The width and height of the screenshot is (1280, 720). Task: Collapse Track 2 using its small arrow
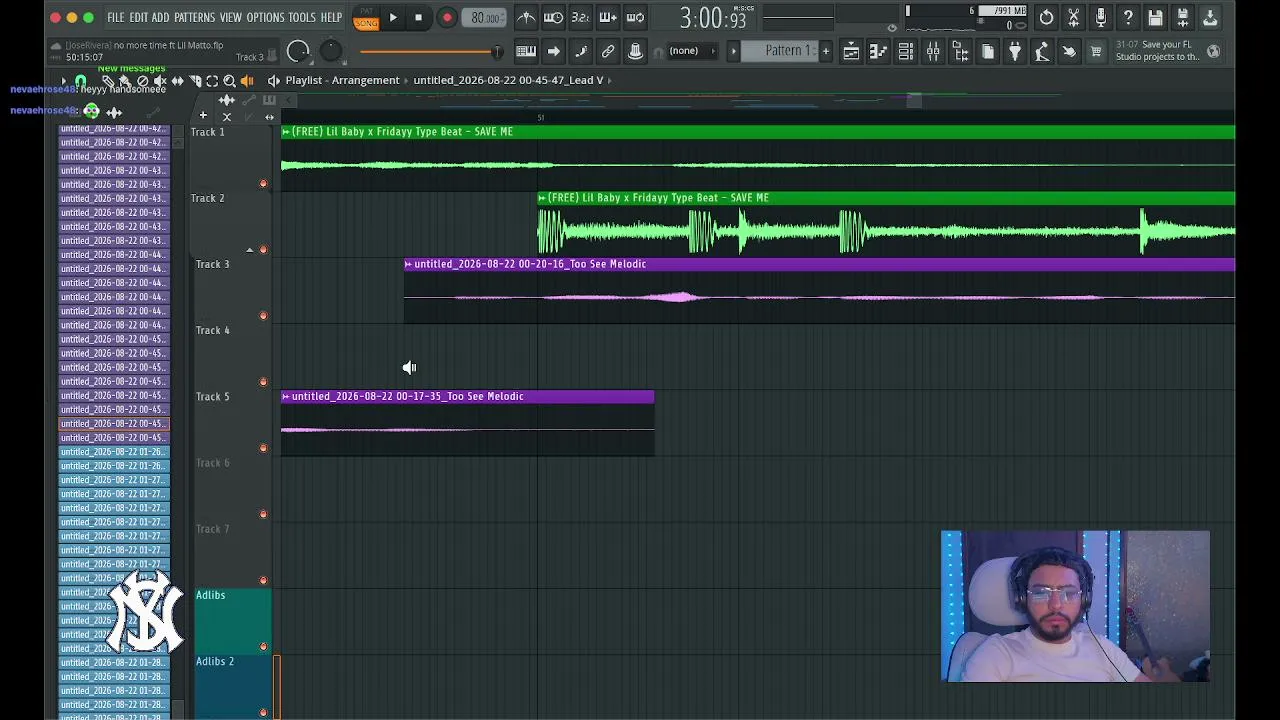pos(250,250)
